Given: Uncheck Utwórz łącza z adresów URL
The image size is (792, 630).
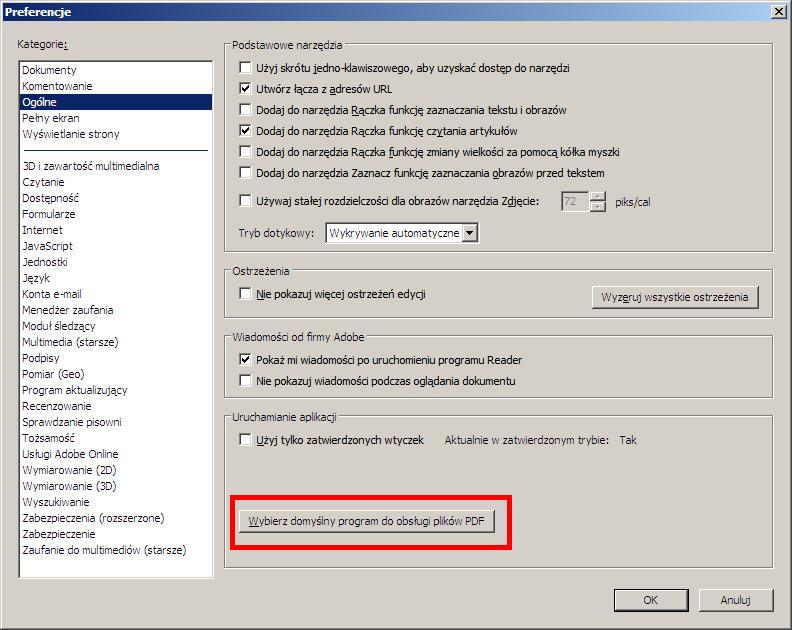Looking at the screenshot, I should (x=246, y=89).
